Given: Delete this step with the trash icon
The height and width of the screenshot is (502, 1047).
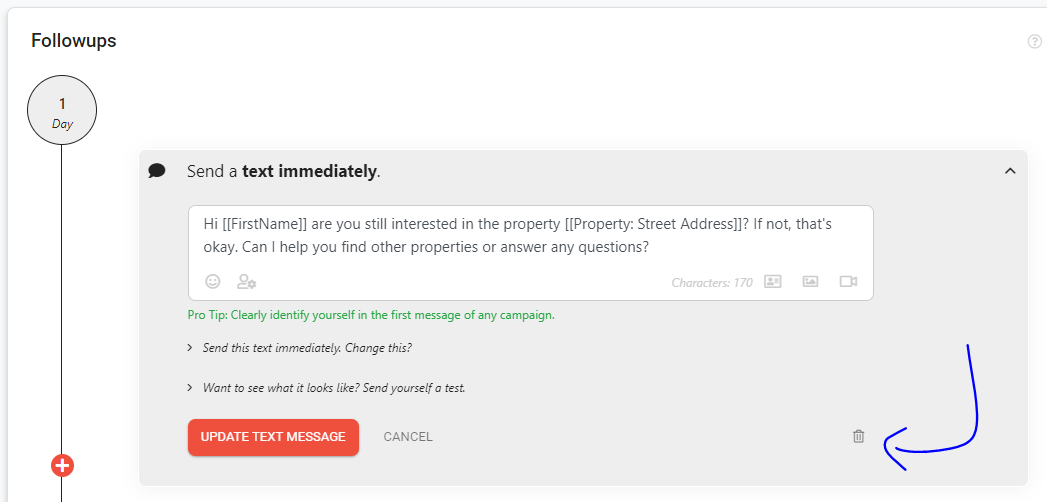Looking at the screenshot, I should coord(858,437).
